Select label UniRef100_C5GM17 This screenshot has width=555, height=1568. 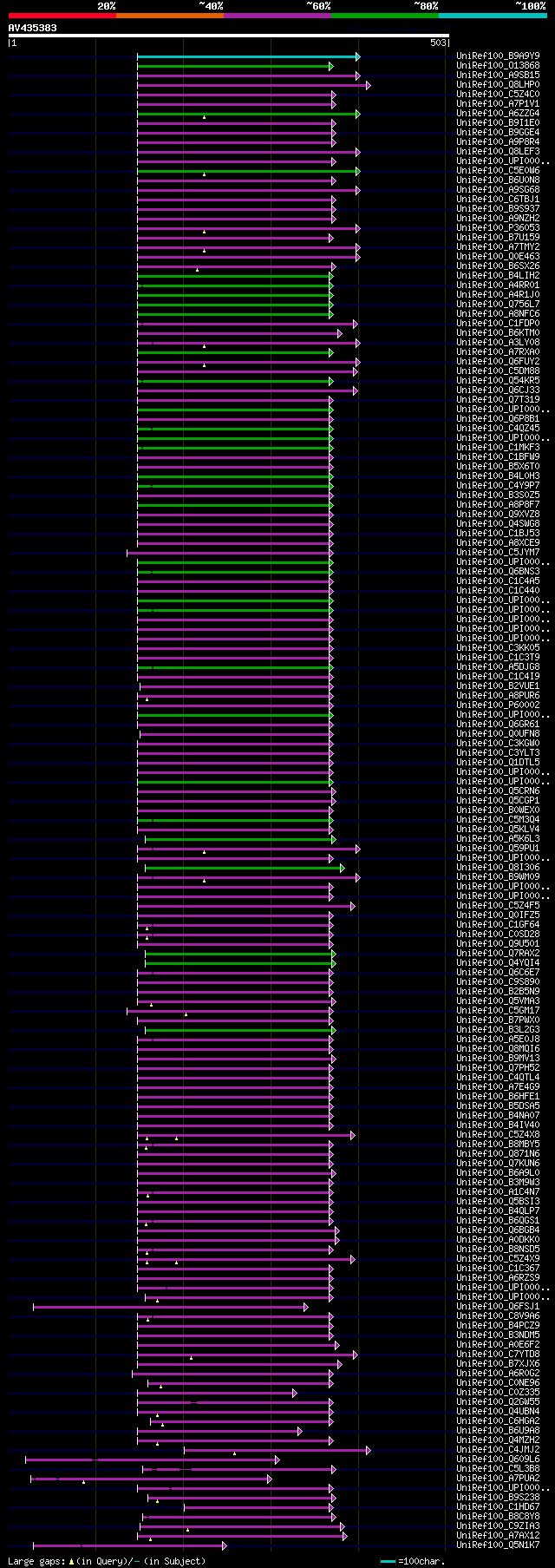(x=498, y=1011)
